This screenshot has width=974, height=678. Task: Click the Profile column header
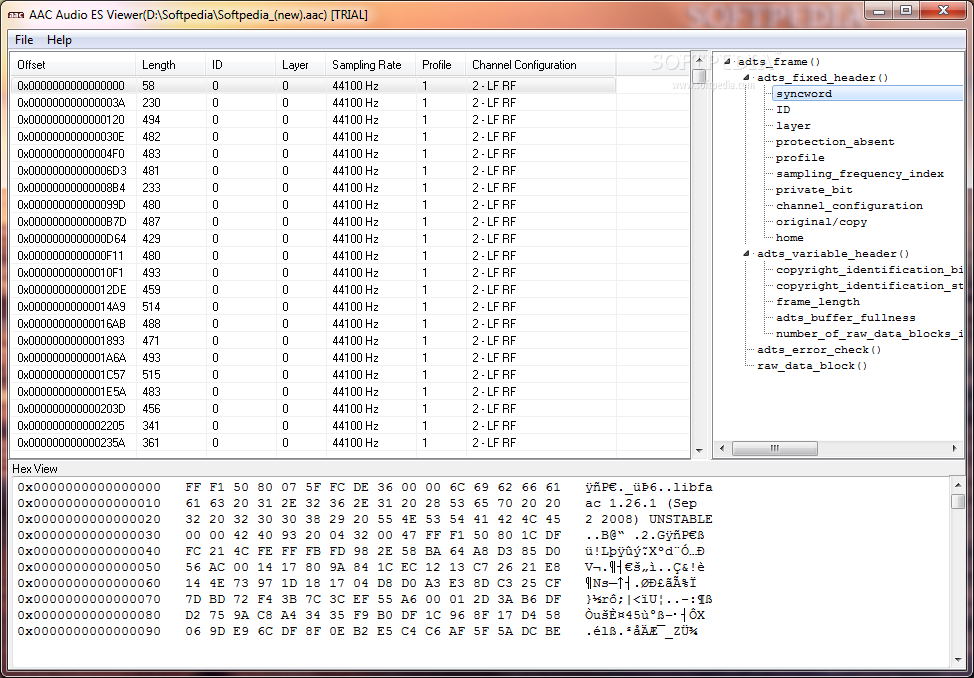440,65
